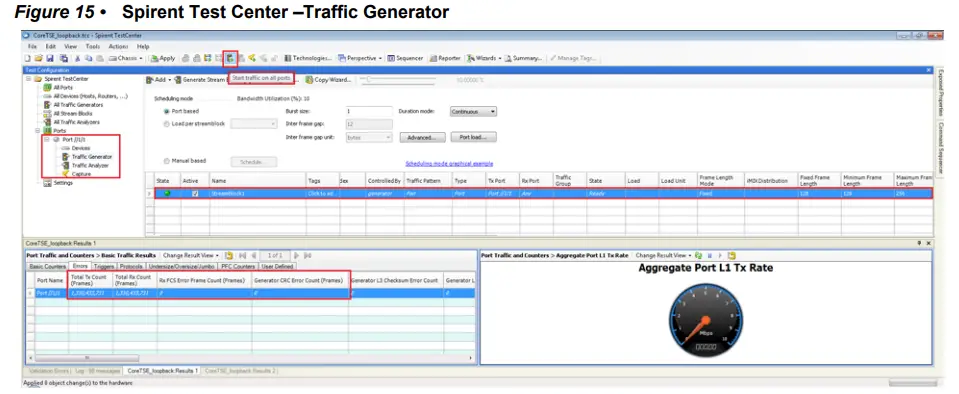The image size is (959, 394).
Task: Open Change Result View in Basic Traffic Results
Action: point(190,255)
